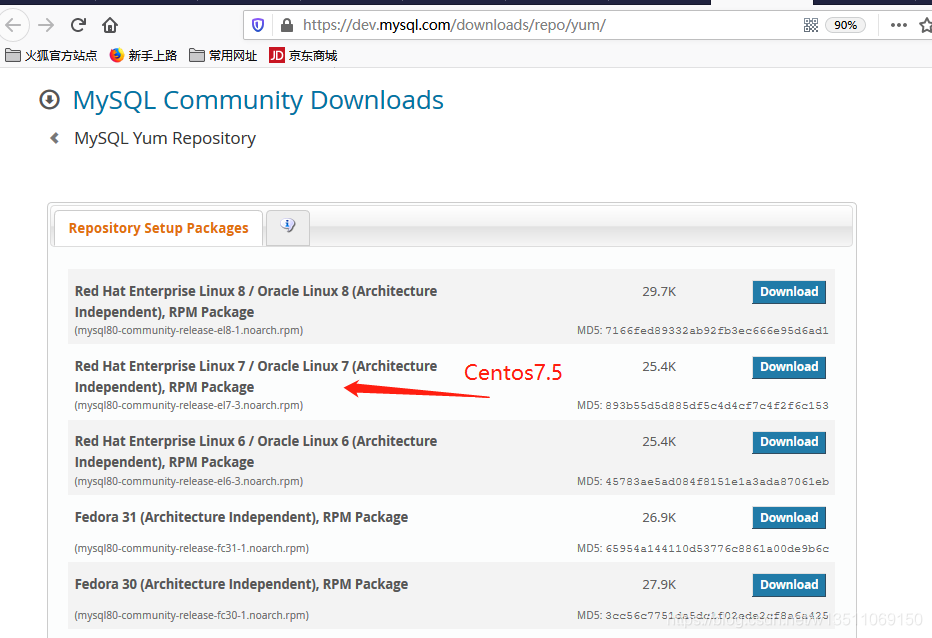Click the grid icon beside the zoom level
Image resolution: width=932 pixels, height=638 pixels.
[x=811, y=25]
